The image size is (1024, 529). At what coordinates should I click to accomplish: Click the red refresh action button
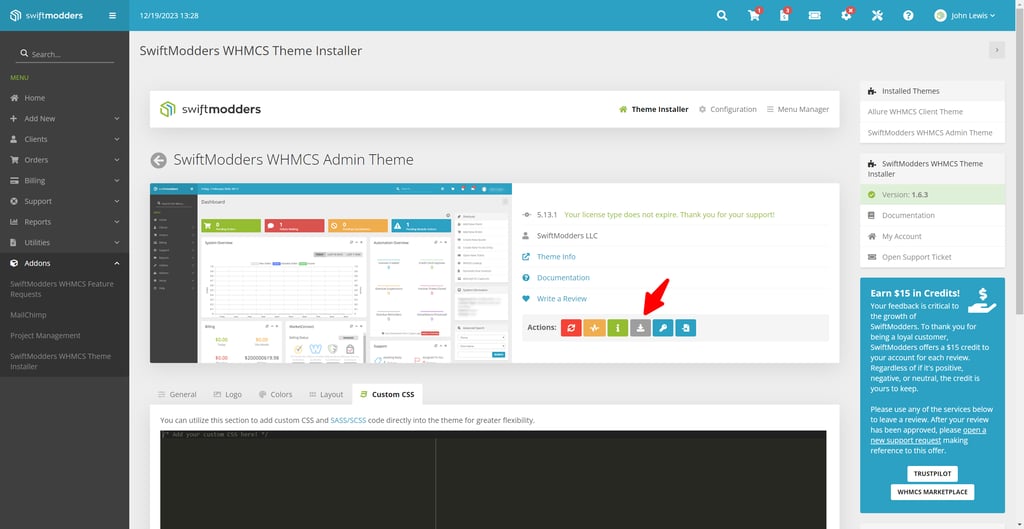click(571, 327)
